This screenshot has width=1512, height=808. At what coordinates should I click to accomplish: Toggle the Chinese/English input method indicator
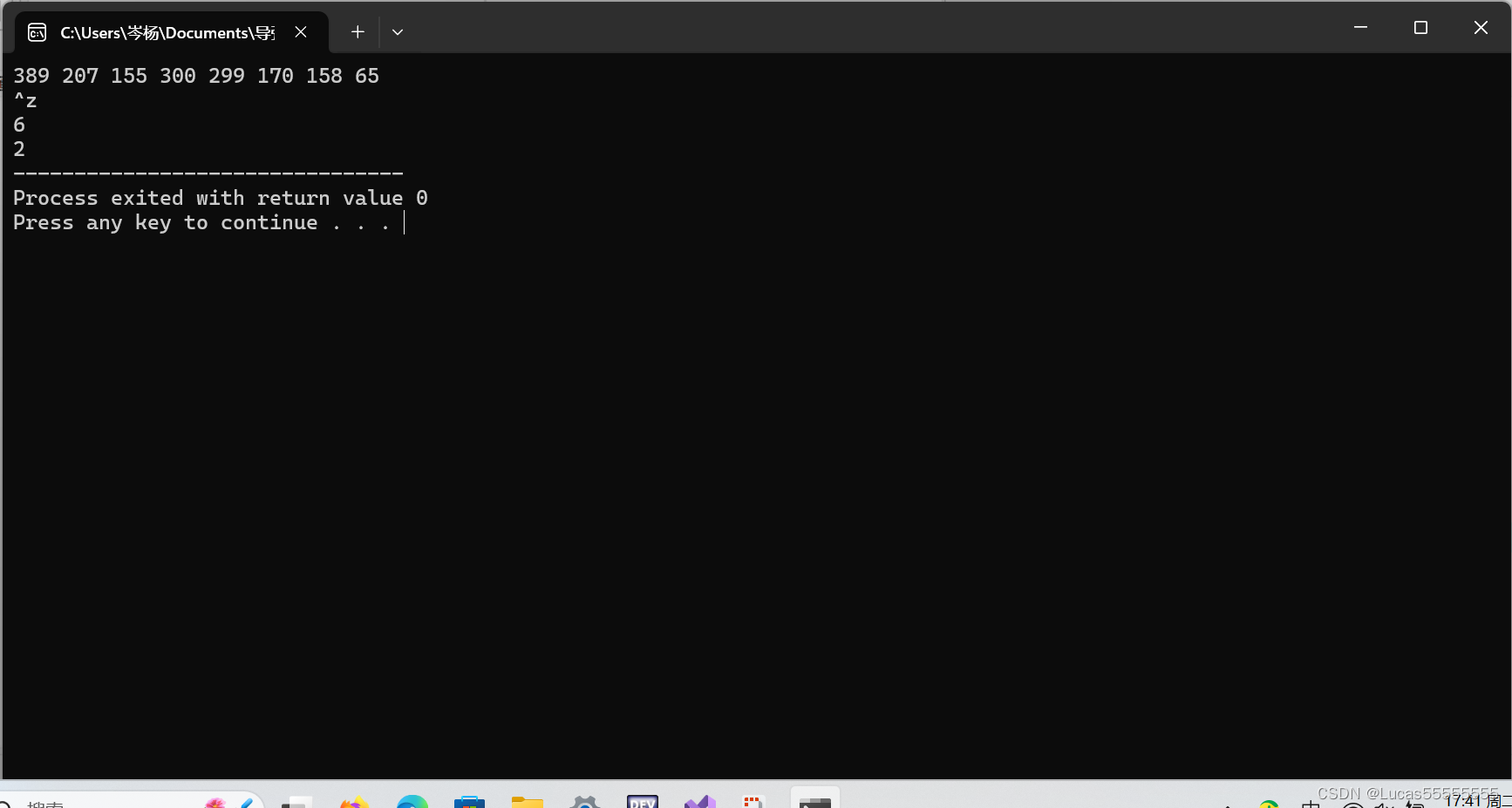coord(1312,804)
